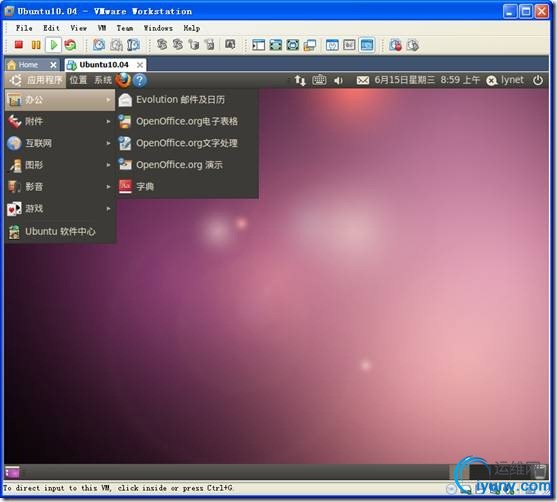
Task: Open the View menu in VMware
Action: pos(79,28)
